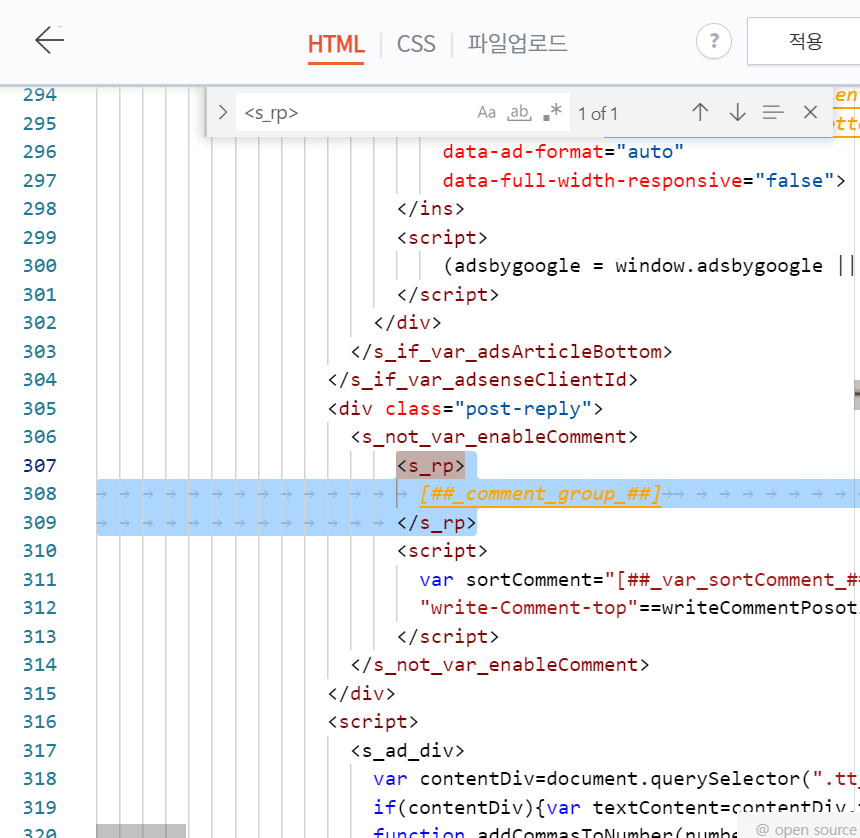The width and height of the screenshot is (860, 838).
Task: Toggle Match Case (Aa) option
Action: point(486,112)
